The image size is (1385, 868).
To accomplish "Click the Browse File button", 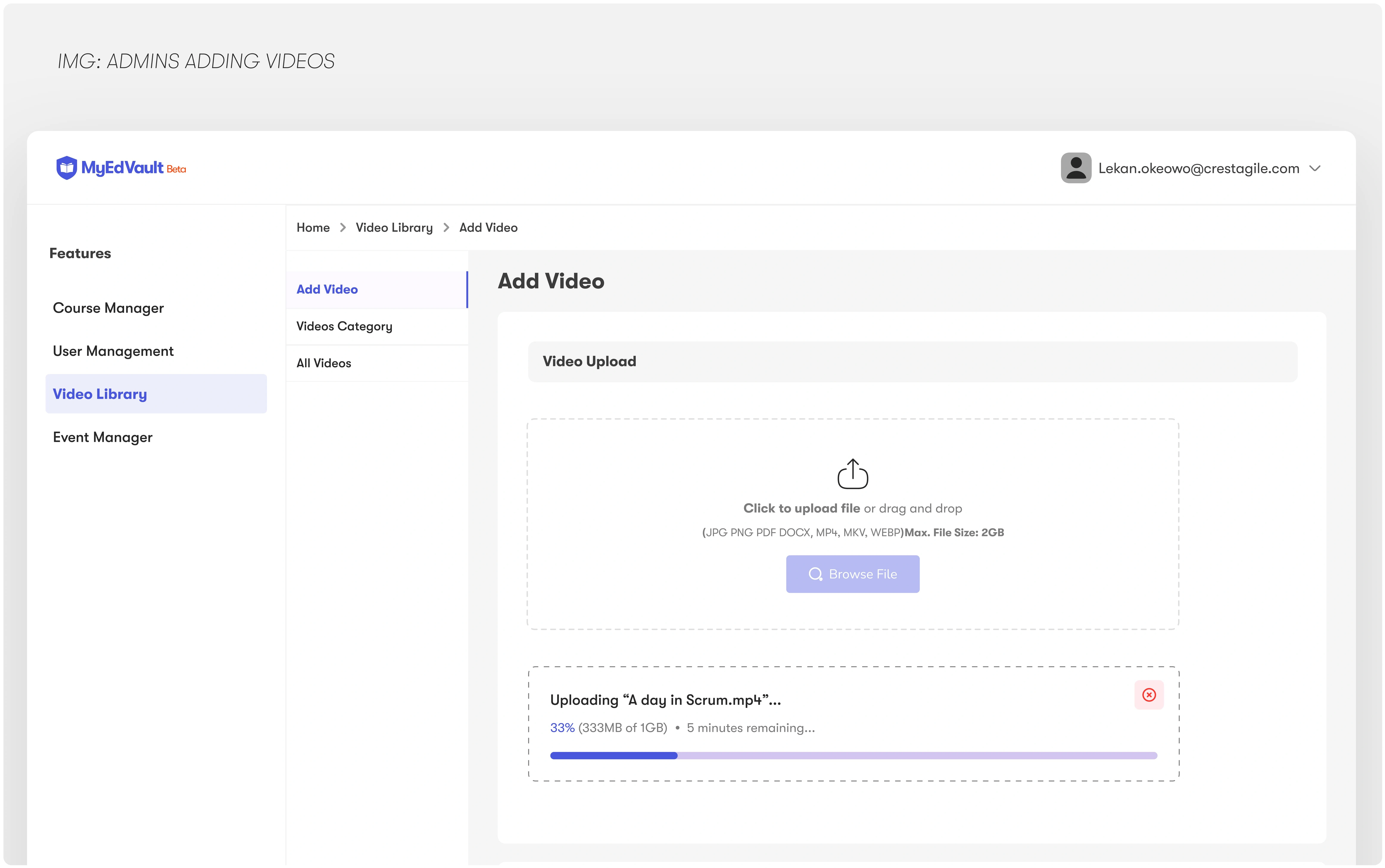I will (x=852, y=574).
